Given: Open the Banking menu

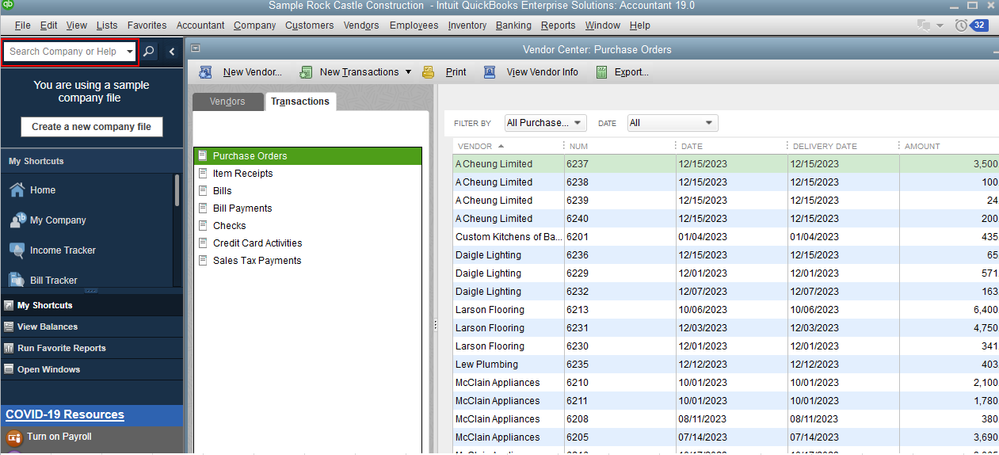Looking at the screenshot, I should [x=514, y=25].
